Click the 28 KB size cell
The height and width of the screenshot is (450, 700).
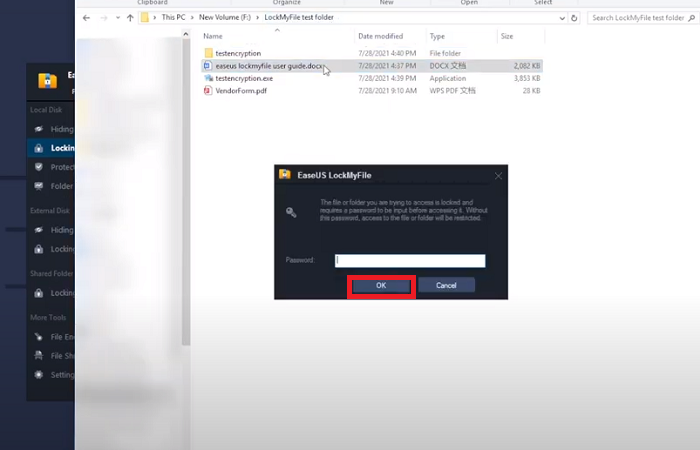[531, 91]
